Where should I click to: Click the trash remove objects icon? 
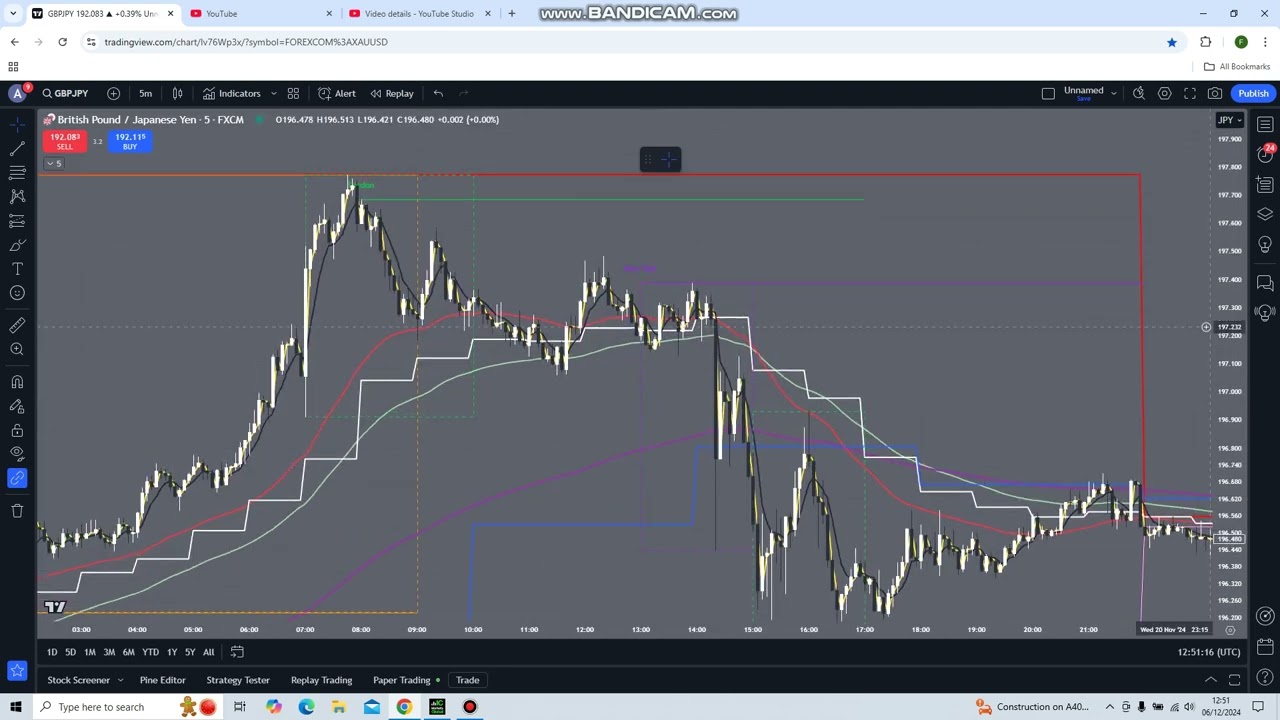pyautogui.click(x=17, y=511)
